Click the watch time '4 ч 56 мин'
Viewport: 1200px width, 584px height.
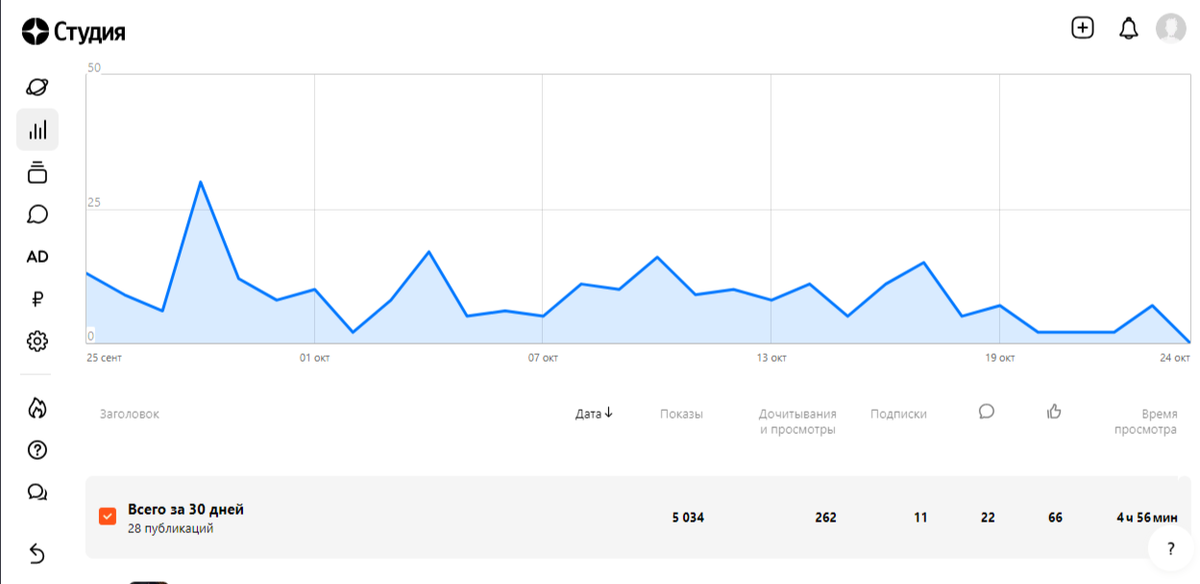pos(1147,518)
